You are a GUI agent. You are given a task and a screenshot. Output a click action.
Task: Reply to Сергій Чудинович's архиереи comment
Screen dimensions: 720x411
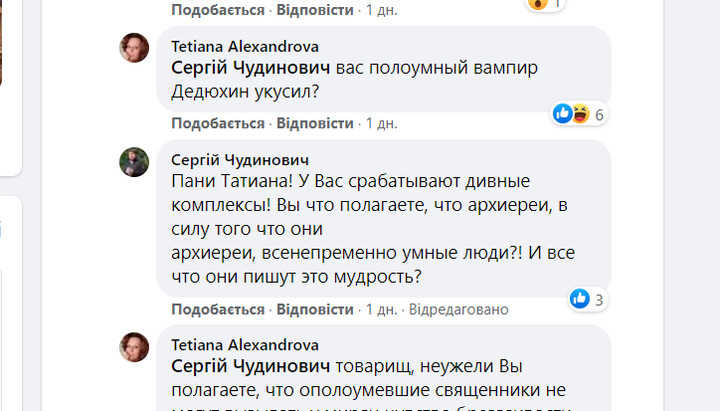pyautogui.click(x=315, y=310)
